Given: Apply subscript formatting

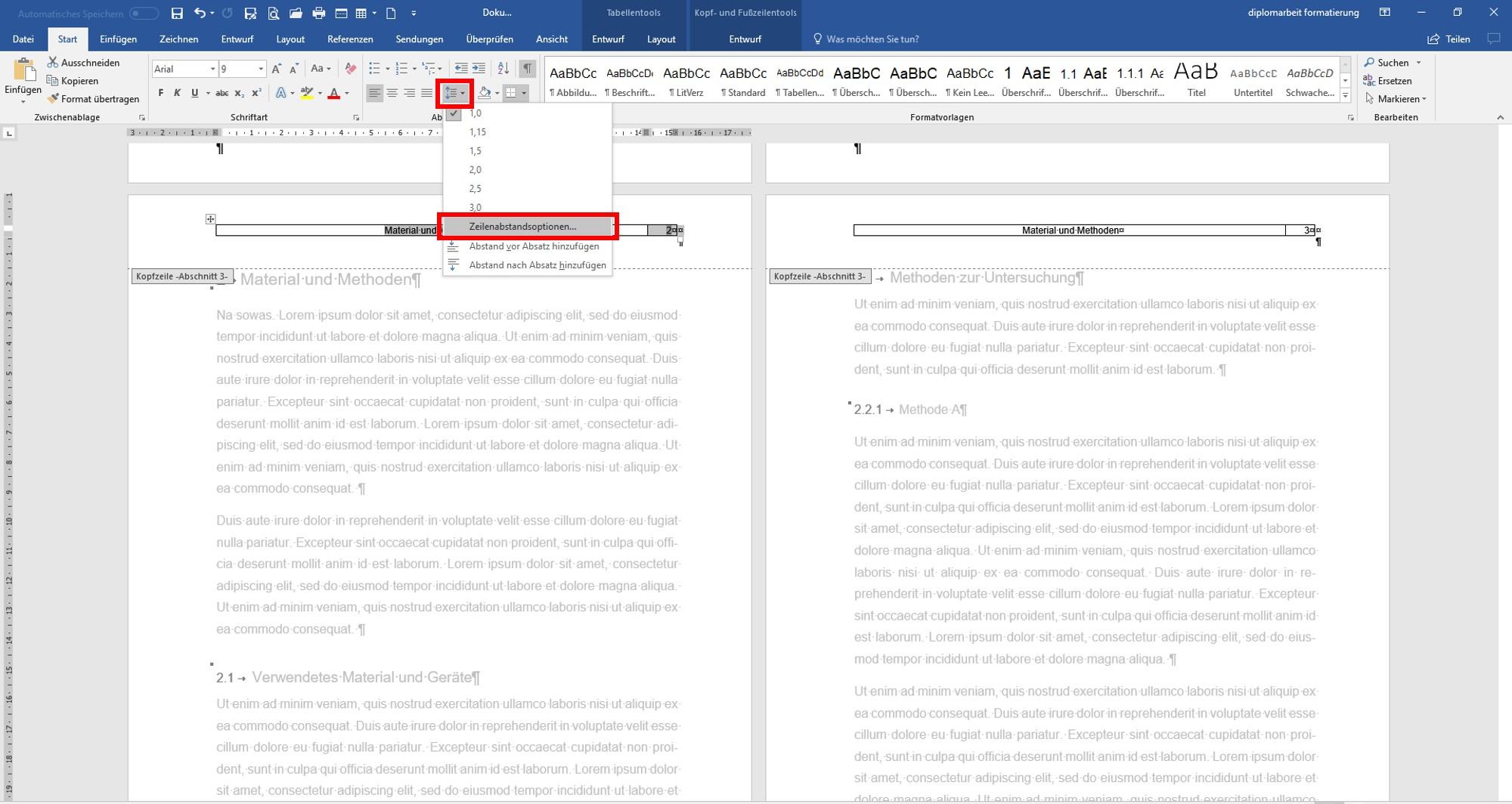Looking at the screenshot, I should coord(239,93).
